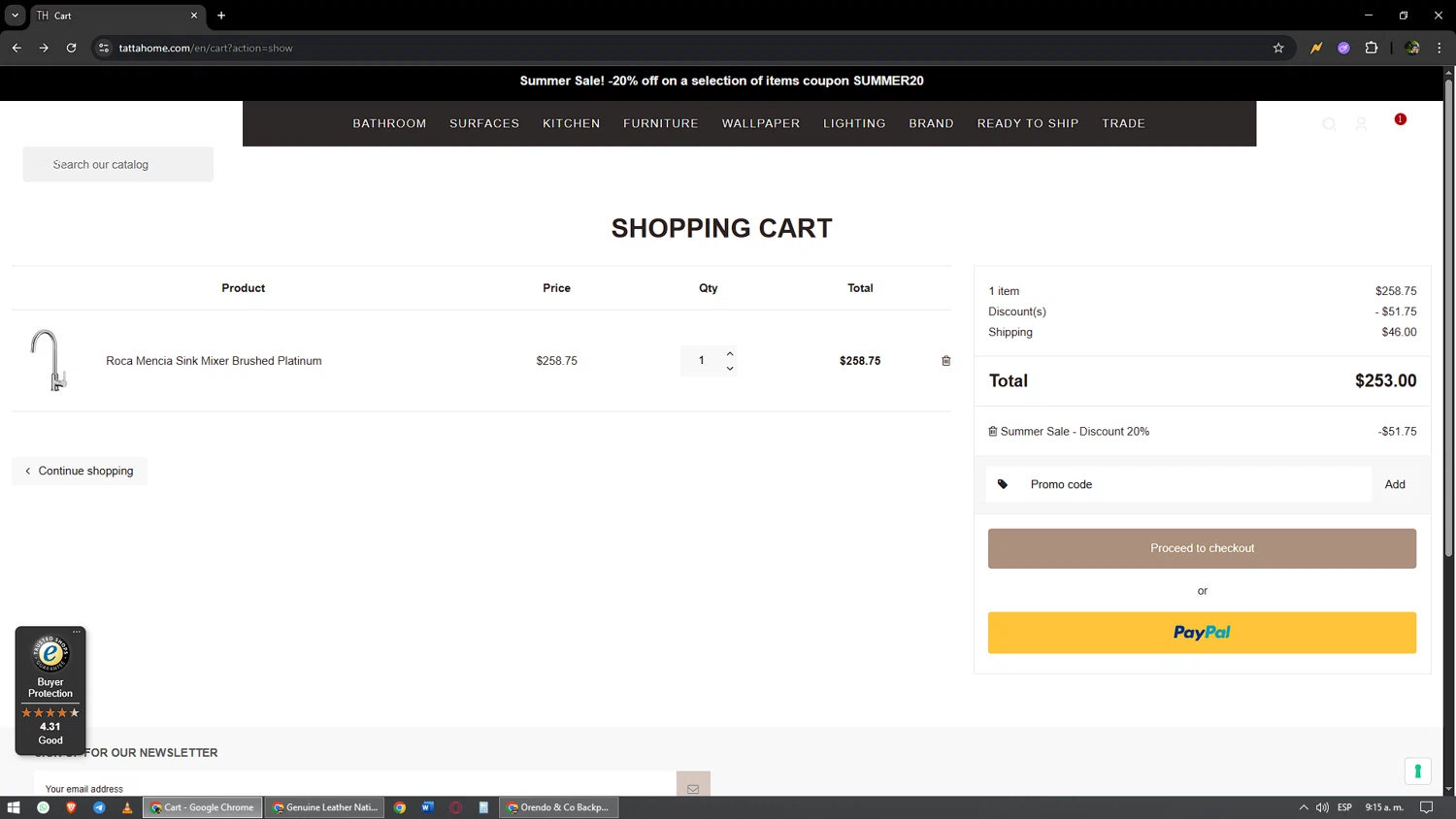Reload the cart page
The width and height of the screenshot is (1456, 819).
pos(71,48)
